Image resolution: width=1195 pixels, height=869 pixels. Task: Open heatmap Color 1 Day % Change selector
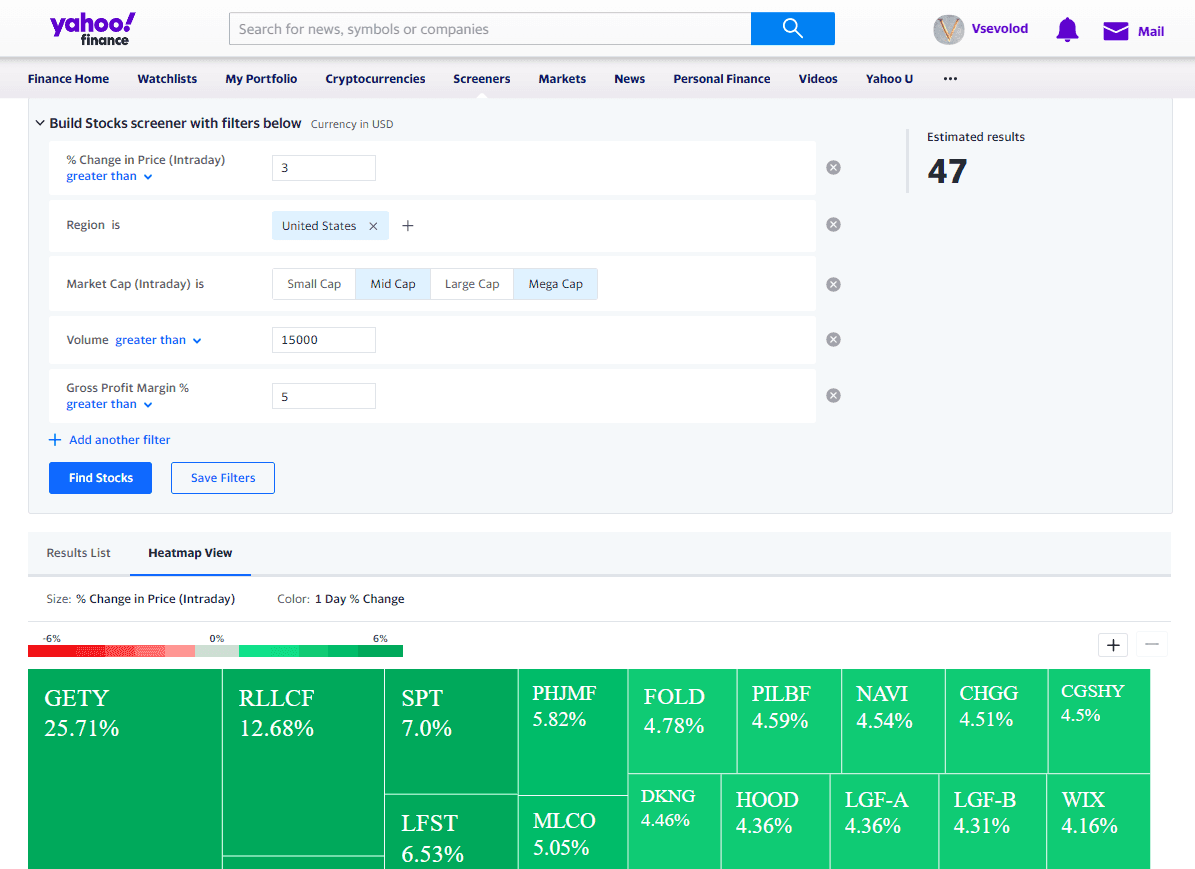[360, 599]
